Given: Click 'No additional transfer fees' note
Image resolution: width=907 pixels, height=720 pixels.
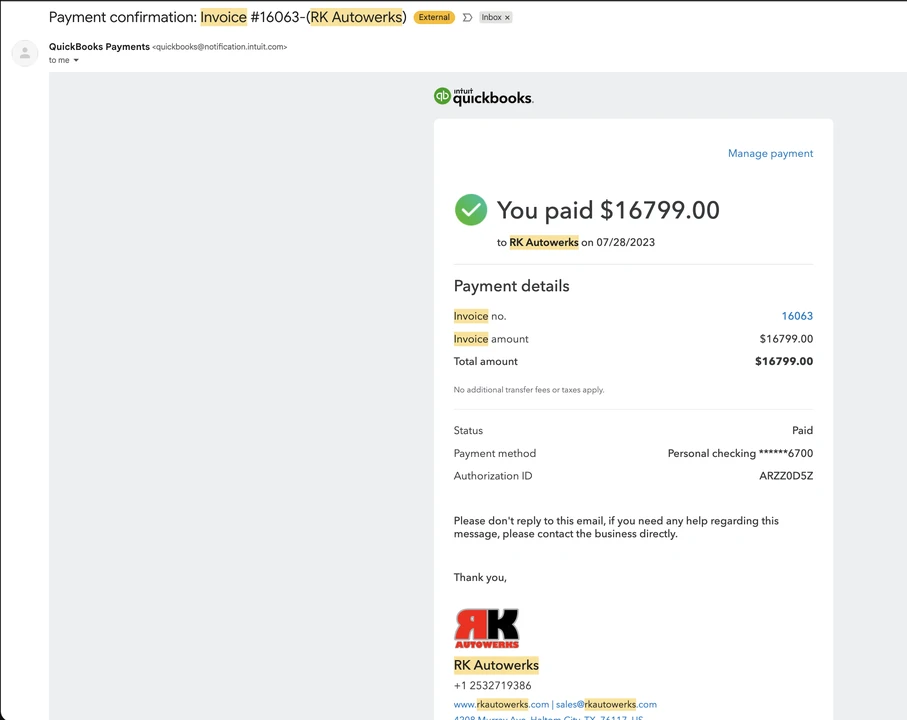Looking at the screenshot, I should 529,390.
